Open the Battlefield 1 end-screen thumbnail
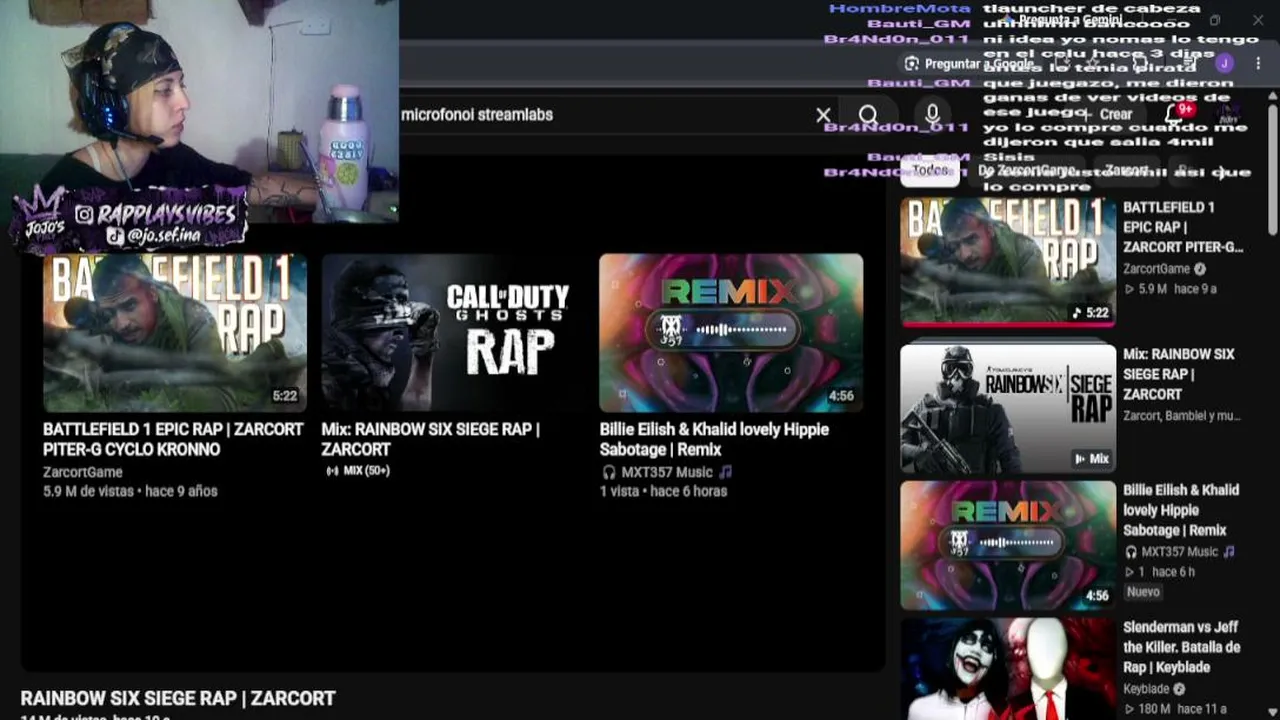 pyautogui.click(x=175, y=332)
